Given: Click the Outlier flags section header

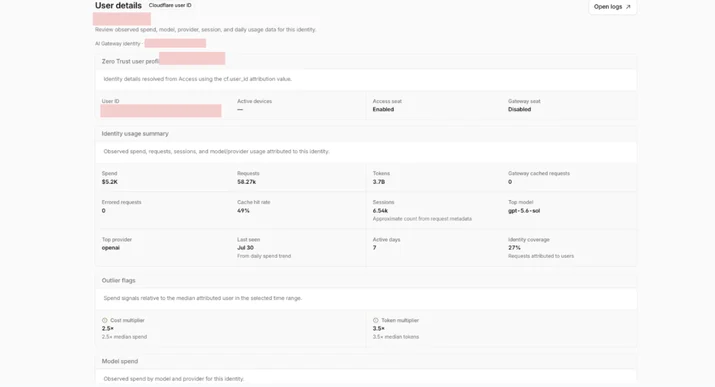Looking at the screenshot, I should 119,280.
